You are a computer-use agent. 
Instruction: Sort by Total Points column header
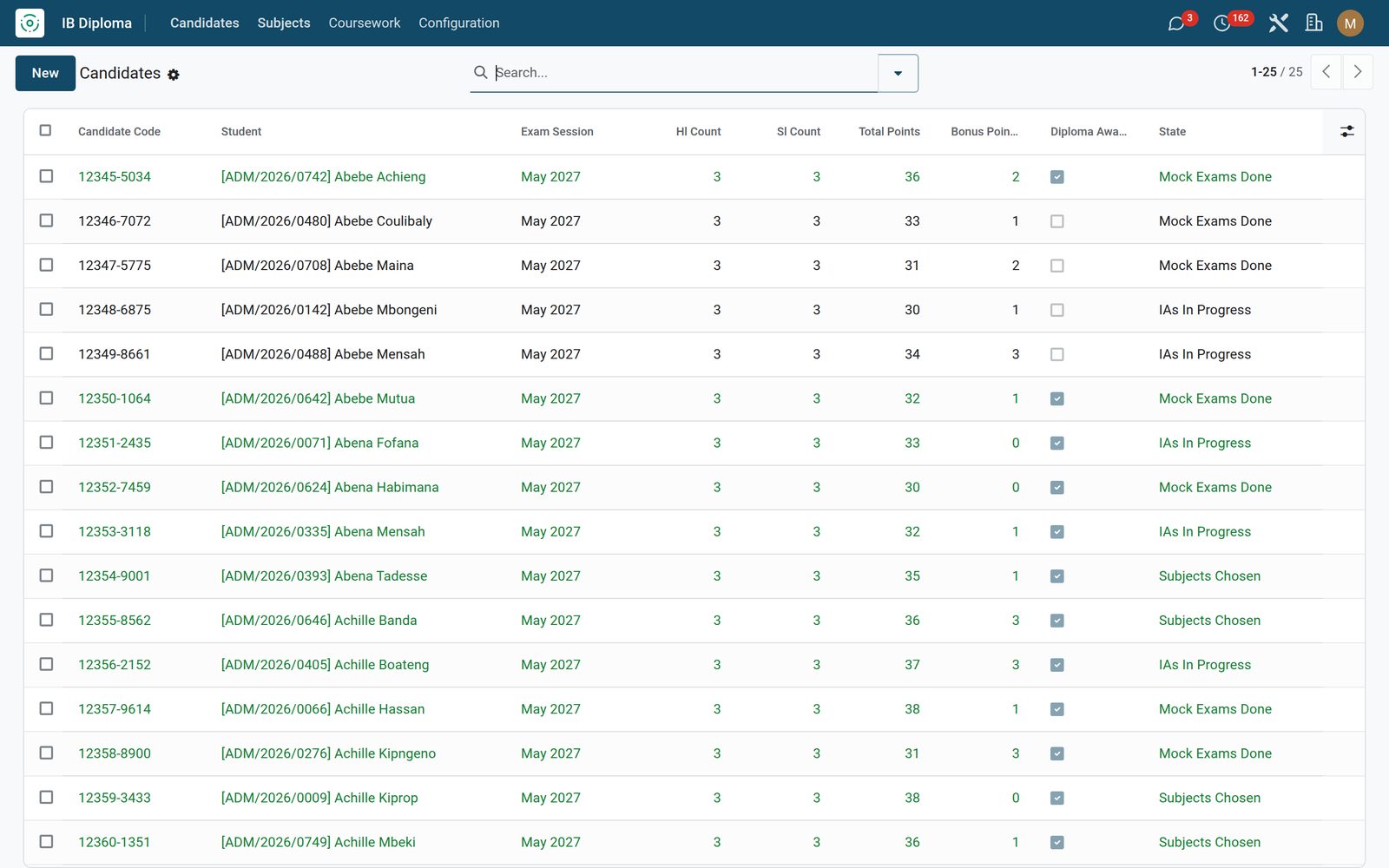889,131
